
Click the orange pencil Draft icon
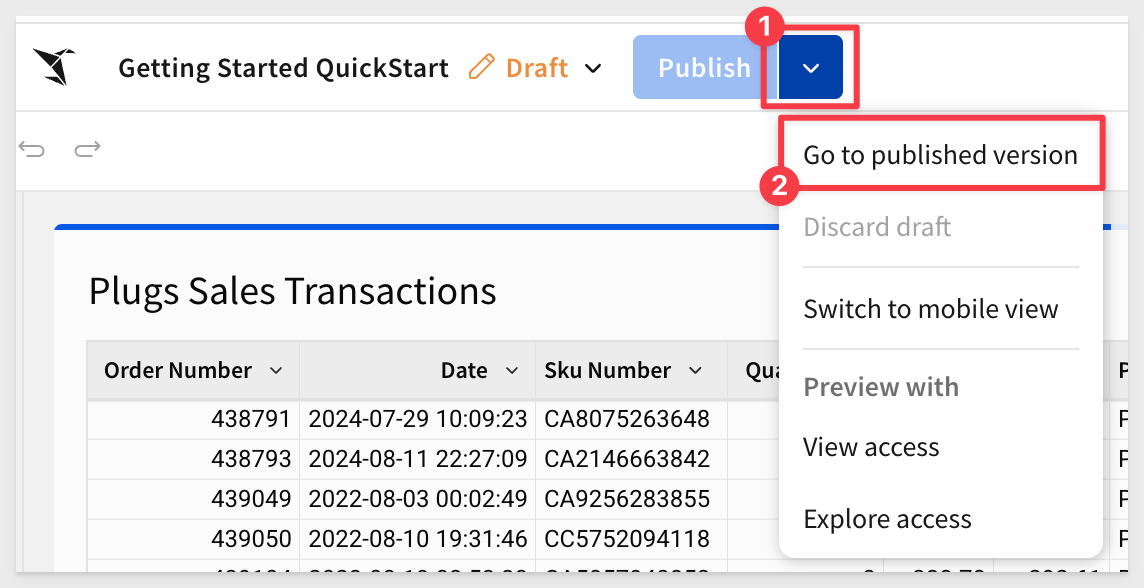coord(482,67)
